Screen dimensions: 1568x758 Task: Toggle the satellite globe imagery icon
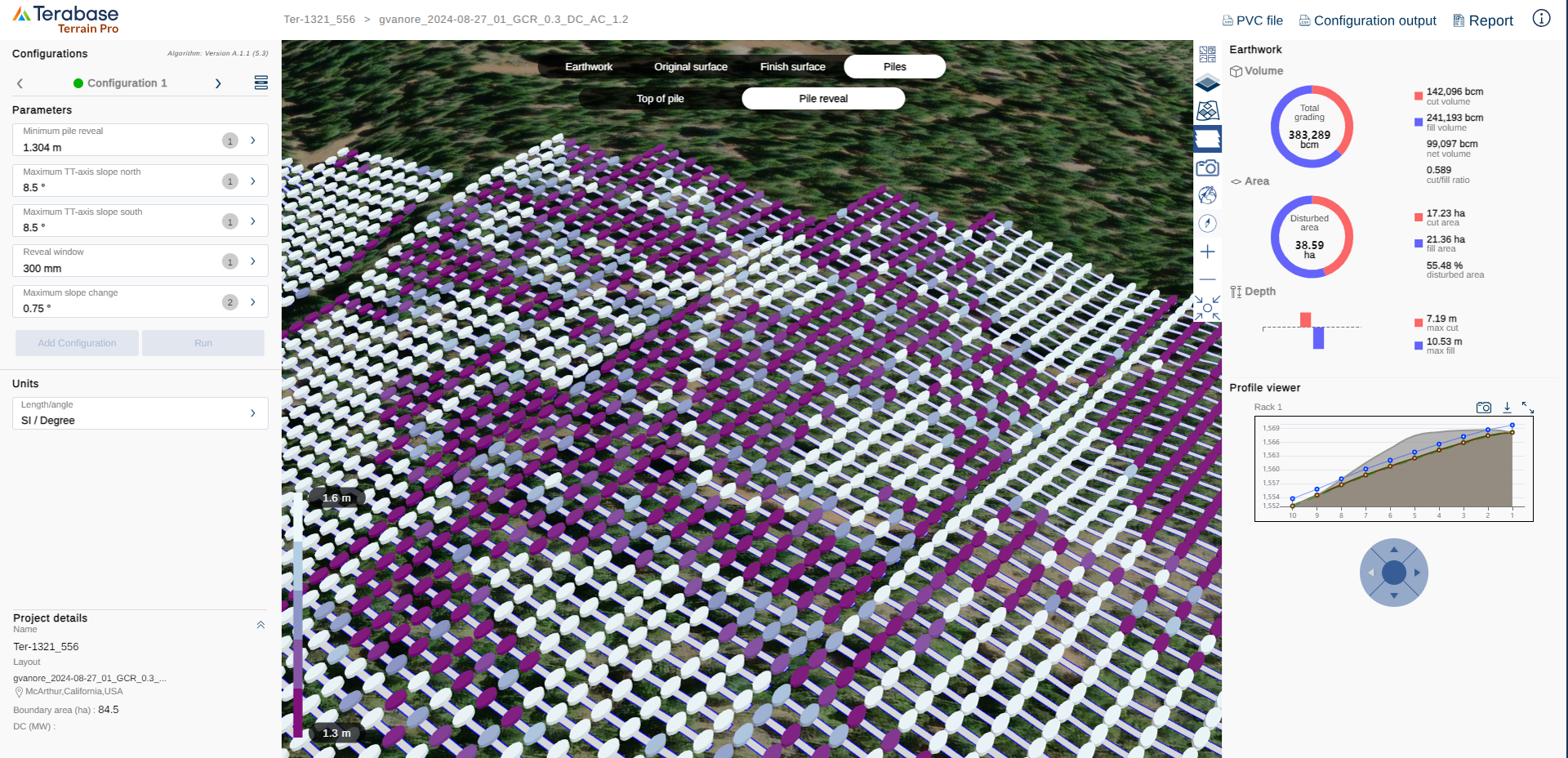(1207, 195)
